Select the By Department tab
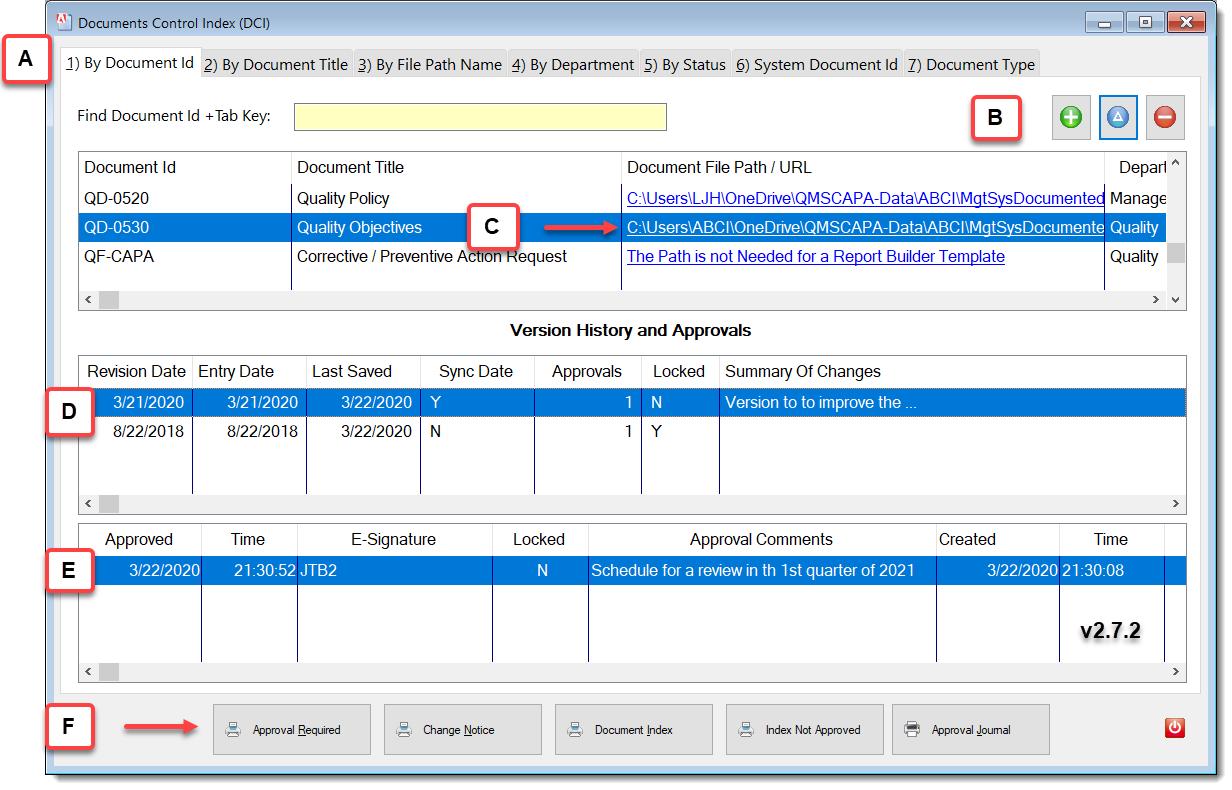The height and width of the screenshot is (790, 1232). pos(573,63)
